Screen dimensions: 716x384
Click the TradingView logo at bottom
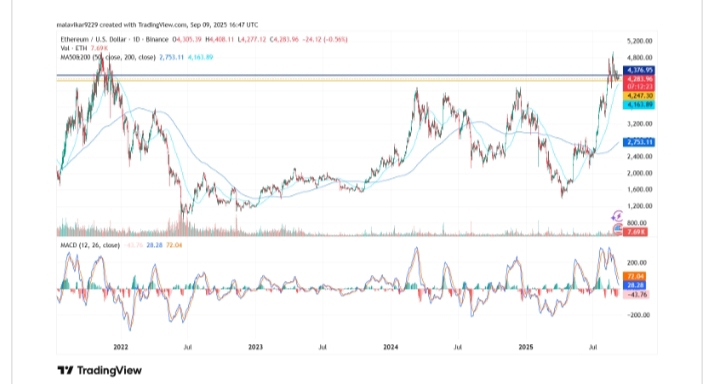point(100,370)
